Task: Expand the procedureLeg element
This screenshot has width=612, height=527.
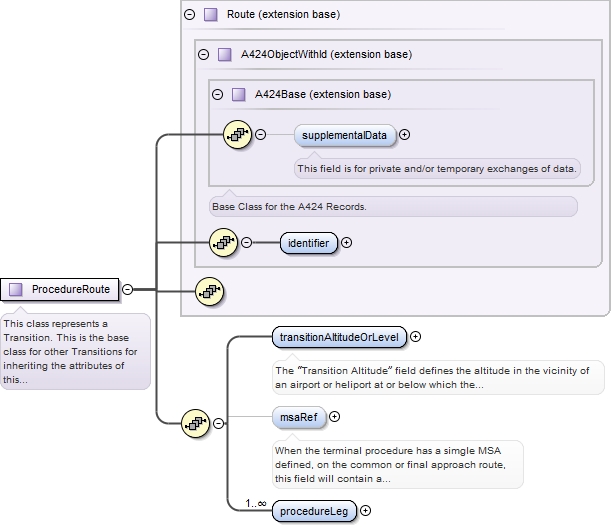Action: click(365, 511)
